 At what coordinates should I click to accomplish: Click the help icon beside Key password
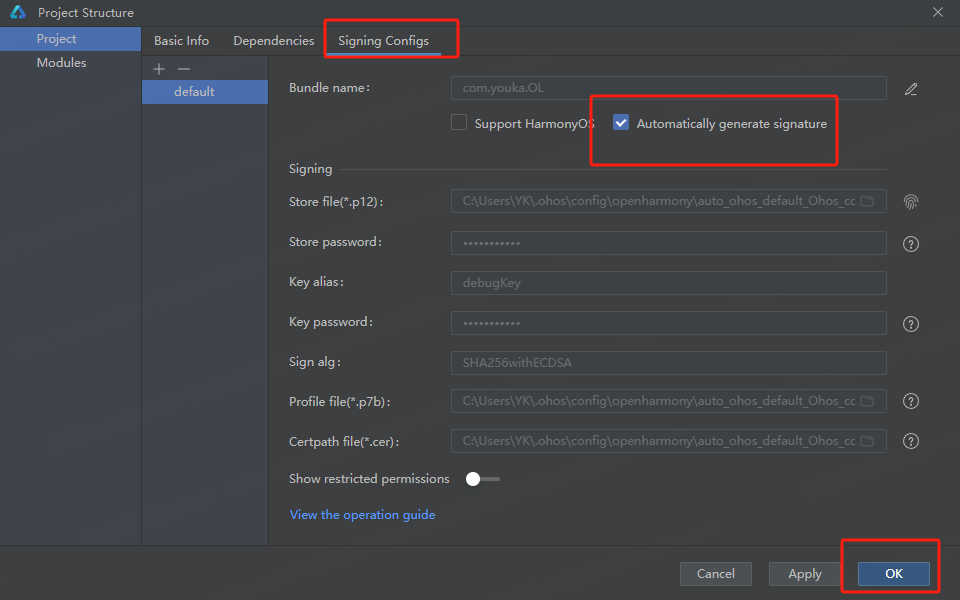[910, 324]
